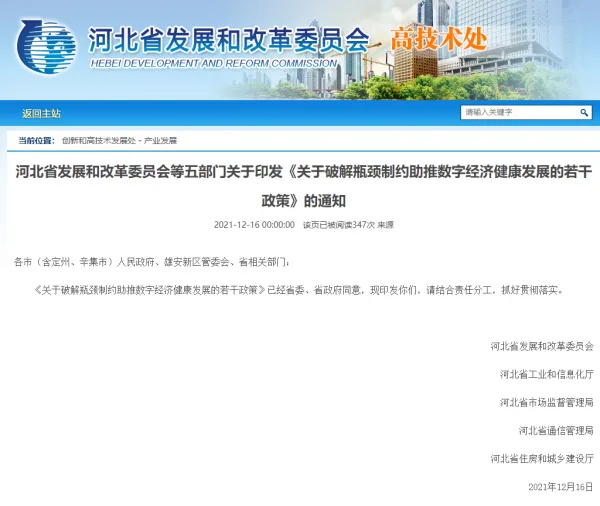
Task: Click the salutation line starting 各市（含定州、辛集市）
Action: (x=152, y=262)
